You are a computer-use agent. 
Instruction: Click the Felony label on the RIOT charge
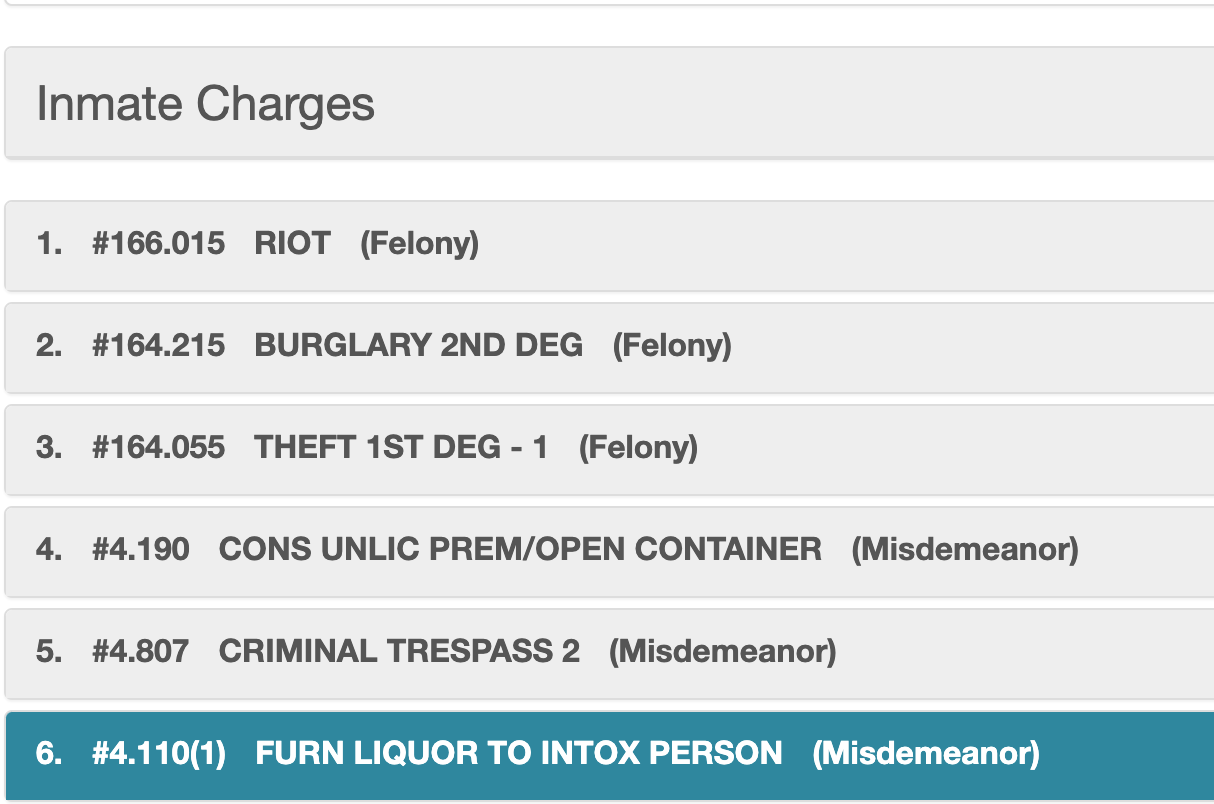(420, 244)
